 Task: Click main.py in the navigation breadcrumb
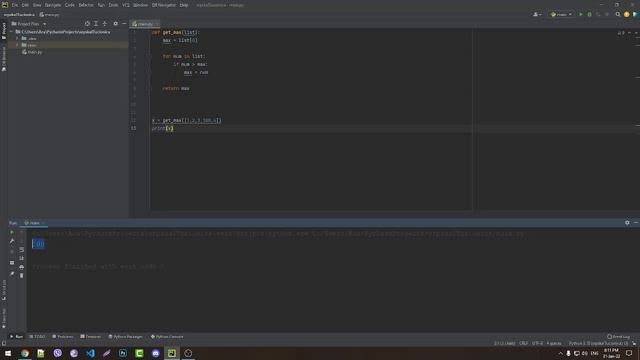[49, 15]
